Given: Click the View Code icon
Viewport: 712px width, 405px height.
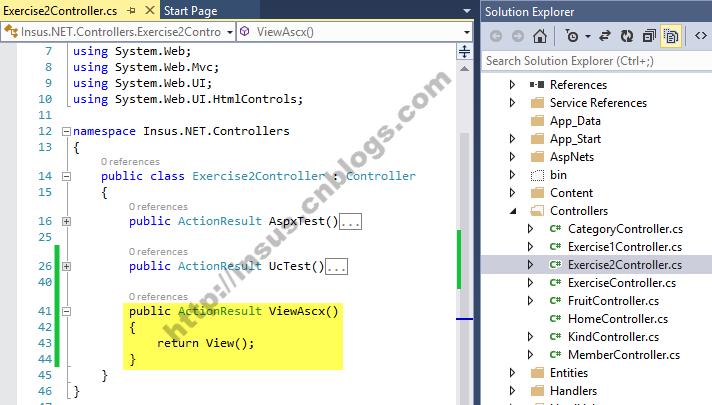Looking at the screenshot, I should pos(701,35).
